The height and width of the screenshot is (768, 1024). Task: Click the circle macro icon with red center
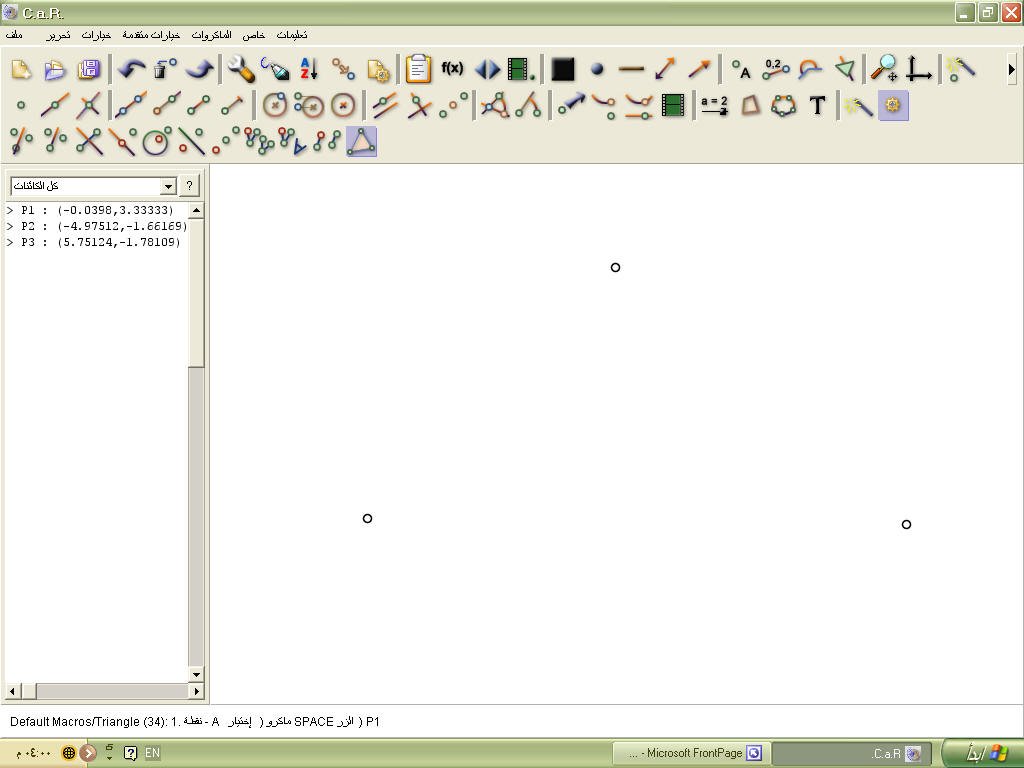point(157,142)
